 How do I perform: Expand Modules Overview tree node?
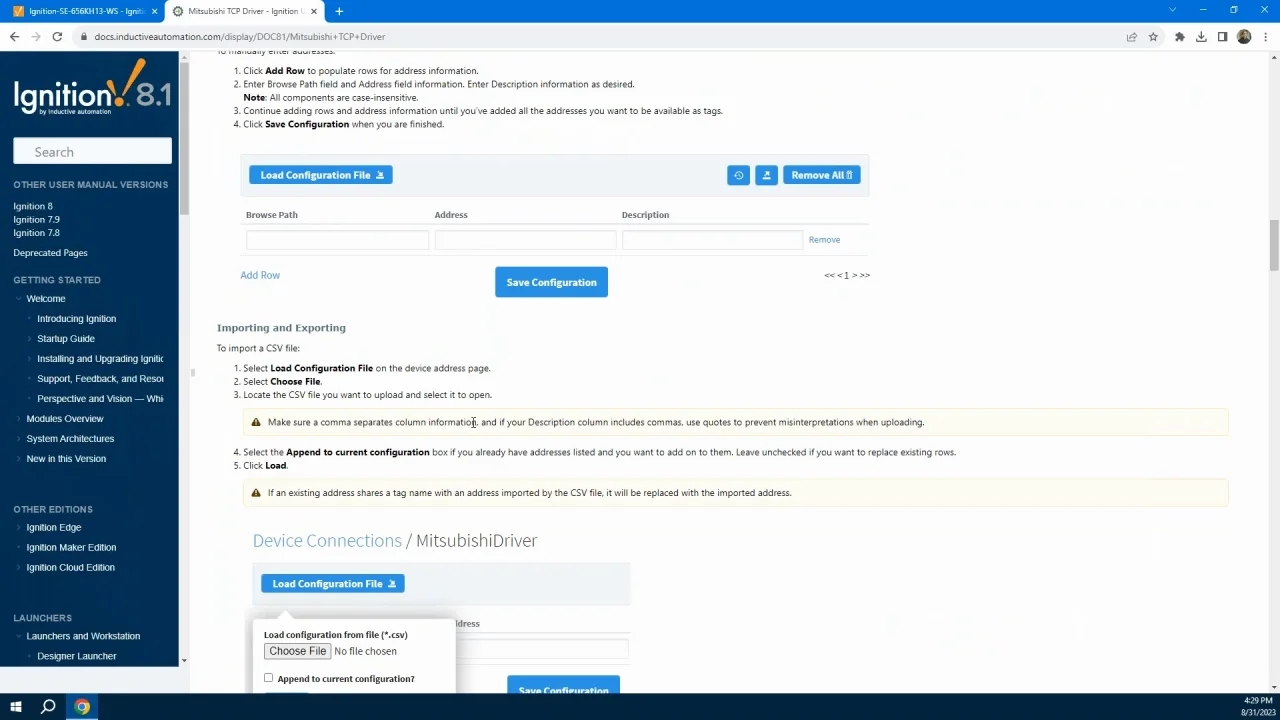pos(19,419)
